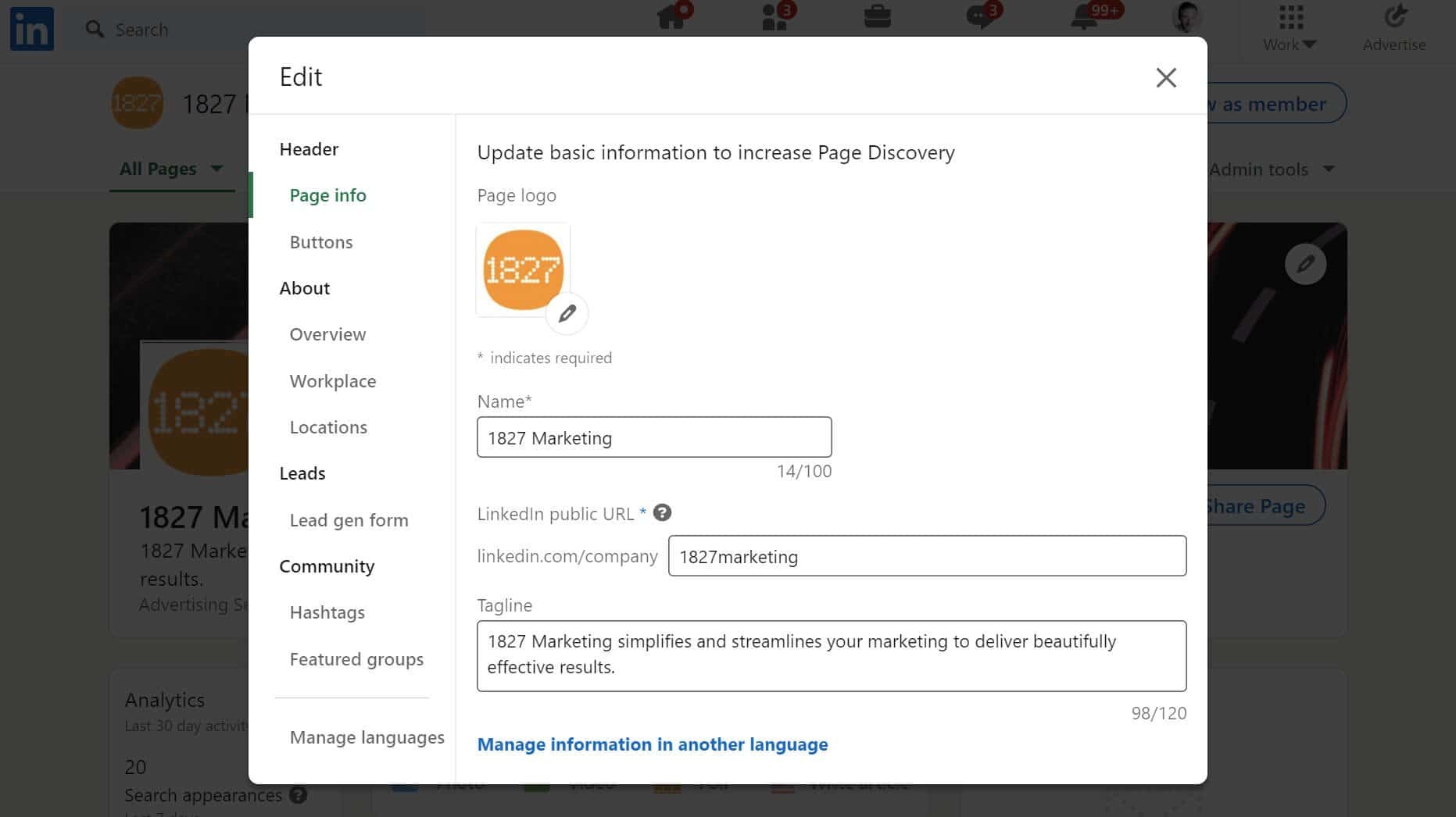The image size is (1456, 817).
Task: Click the Analytics heading in background page
Action: [x=165, y=700]
